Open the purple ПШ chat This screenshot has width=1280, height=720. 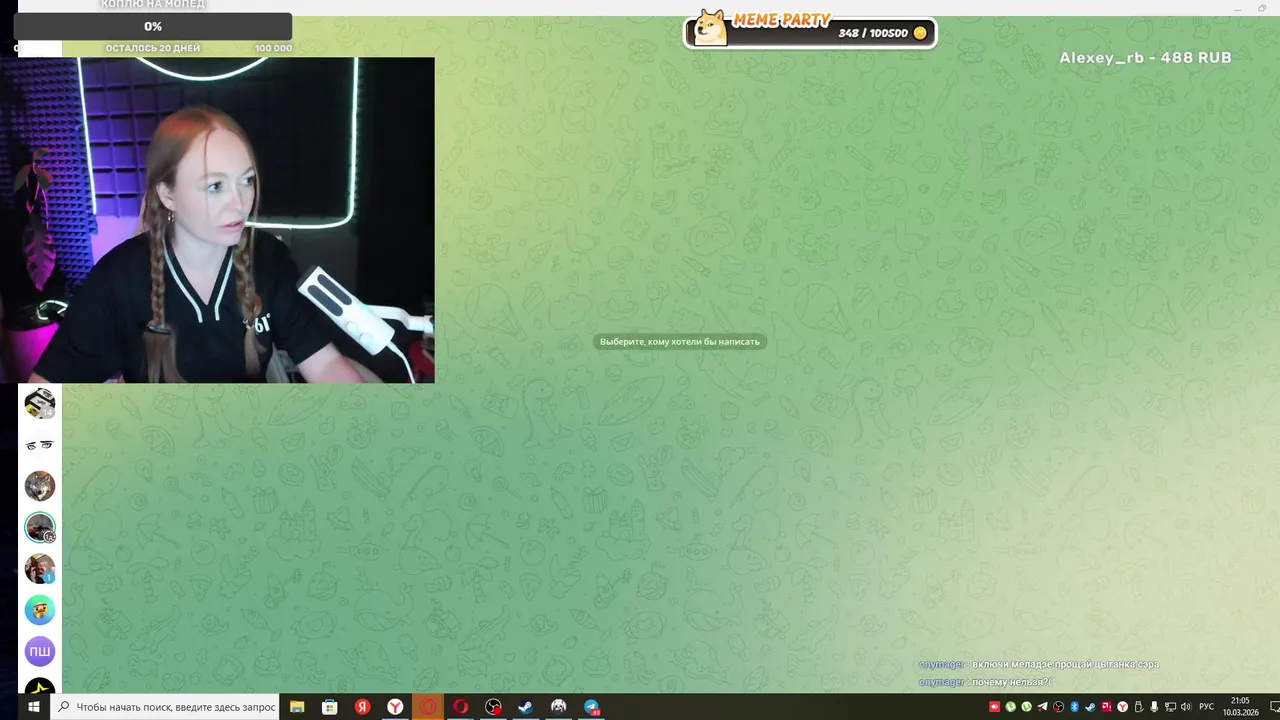tap(40, 651)
